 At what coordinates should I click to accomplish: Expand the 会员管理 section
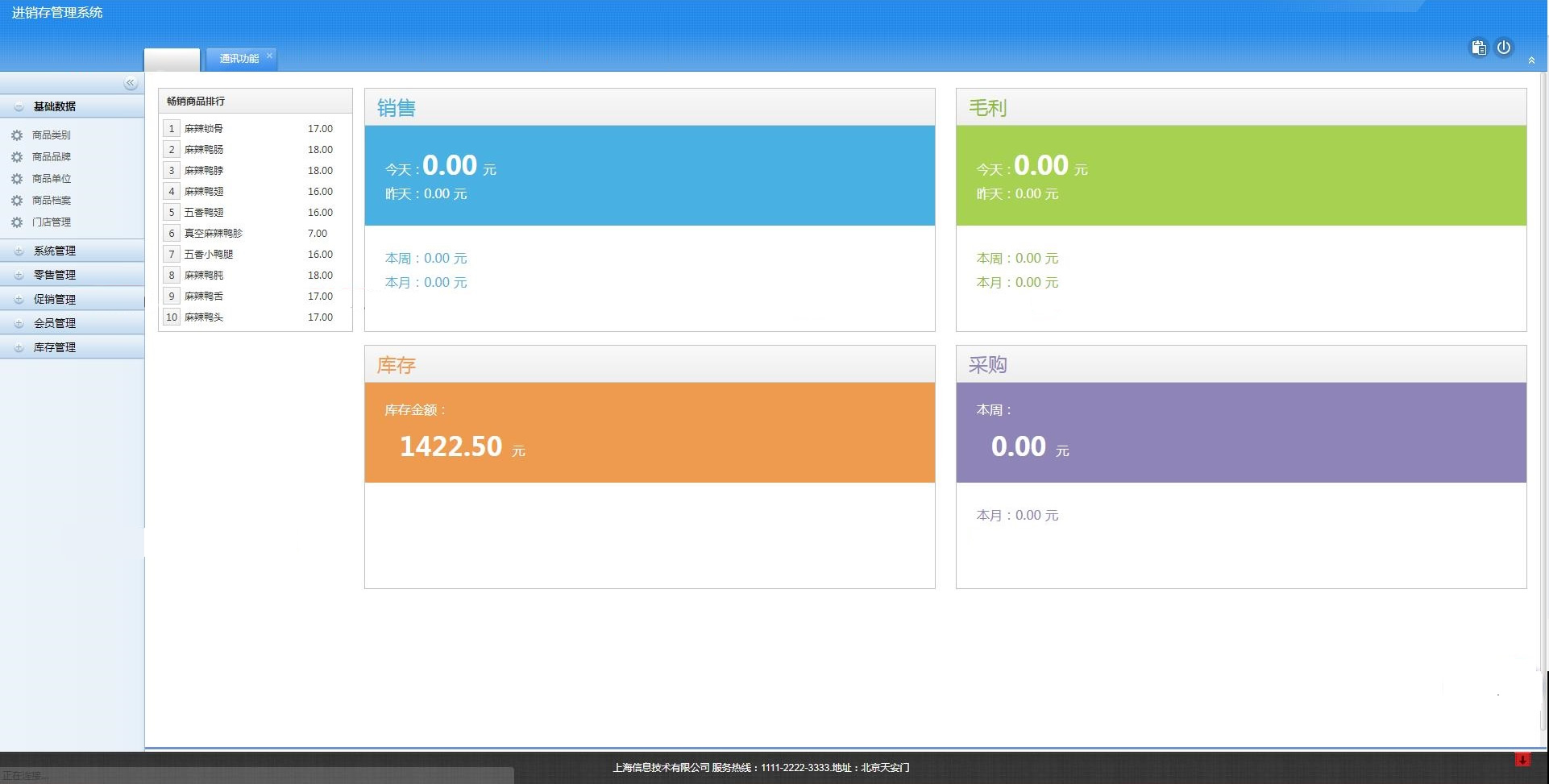tap(19, 324)
